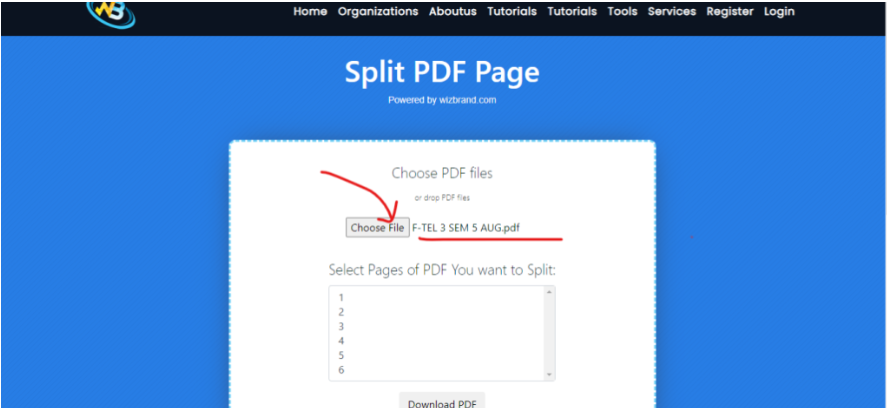Image resolution: width=887 pixels, height=408 pixels.
Task: Click the file name F-TEL 3 SEM 5 AUG.pdf
Action: point(466,227)
